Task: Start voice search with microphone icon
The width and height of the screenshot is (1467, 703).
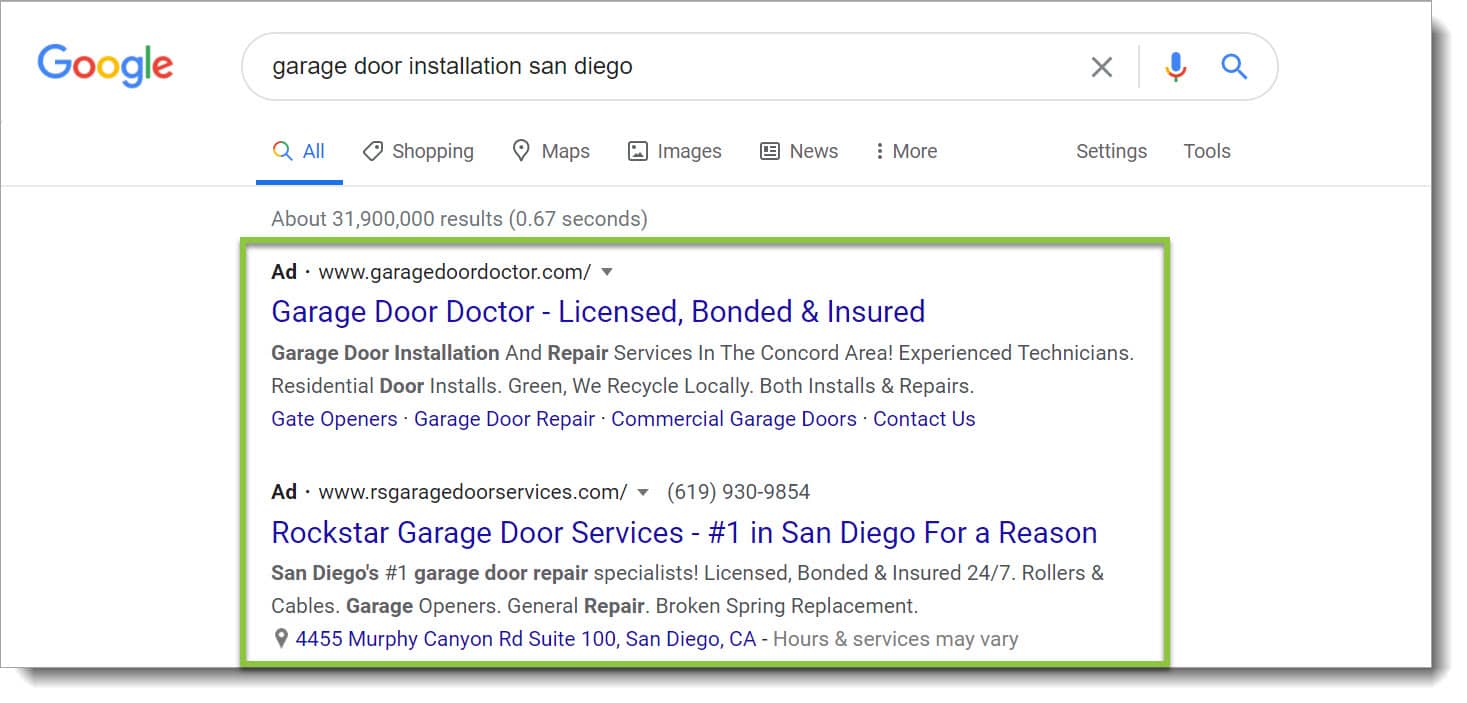Action: click(1176, 67)
